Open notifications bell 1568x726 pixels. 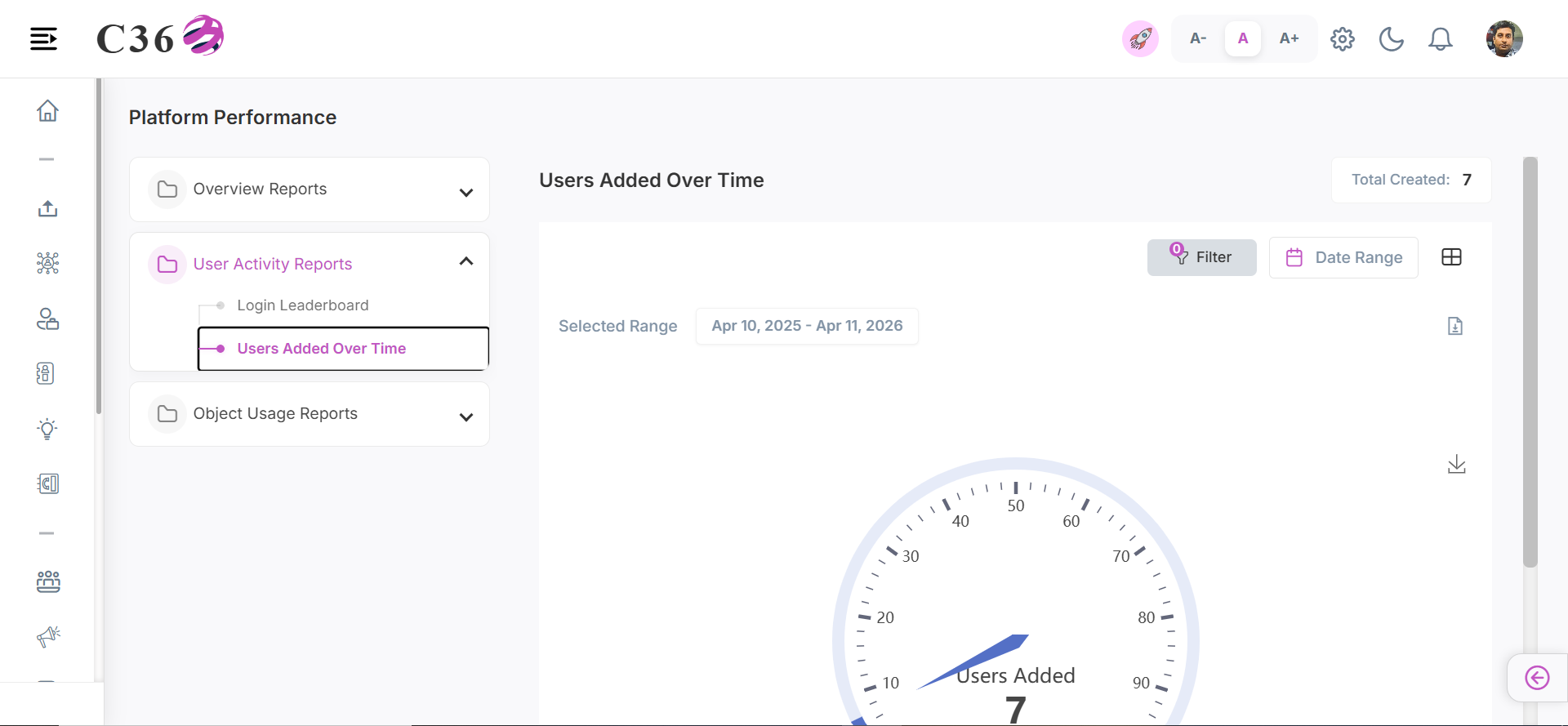point(1441,38)
